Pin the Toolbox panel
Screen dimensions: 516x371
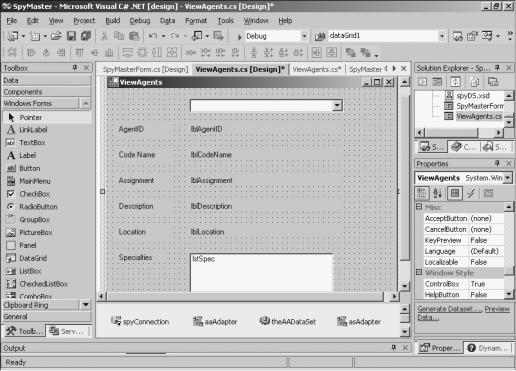click(75, 68)
